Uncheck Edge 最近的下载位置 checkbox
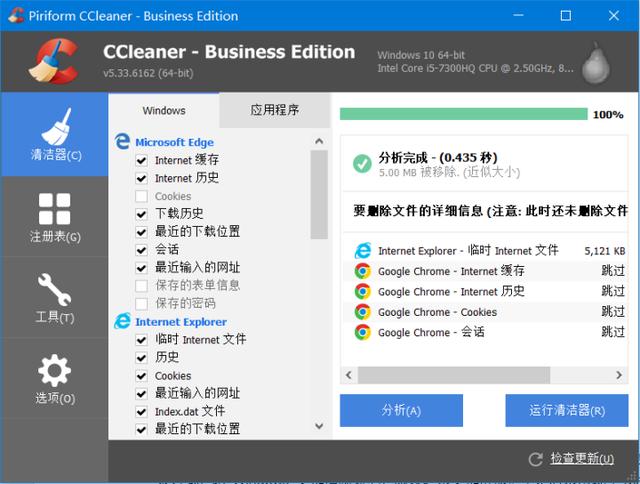 click(x=141, y=232)
